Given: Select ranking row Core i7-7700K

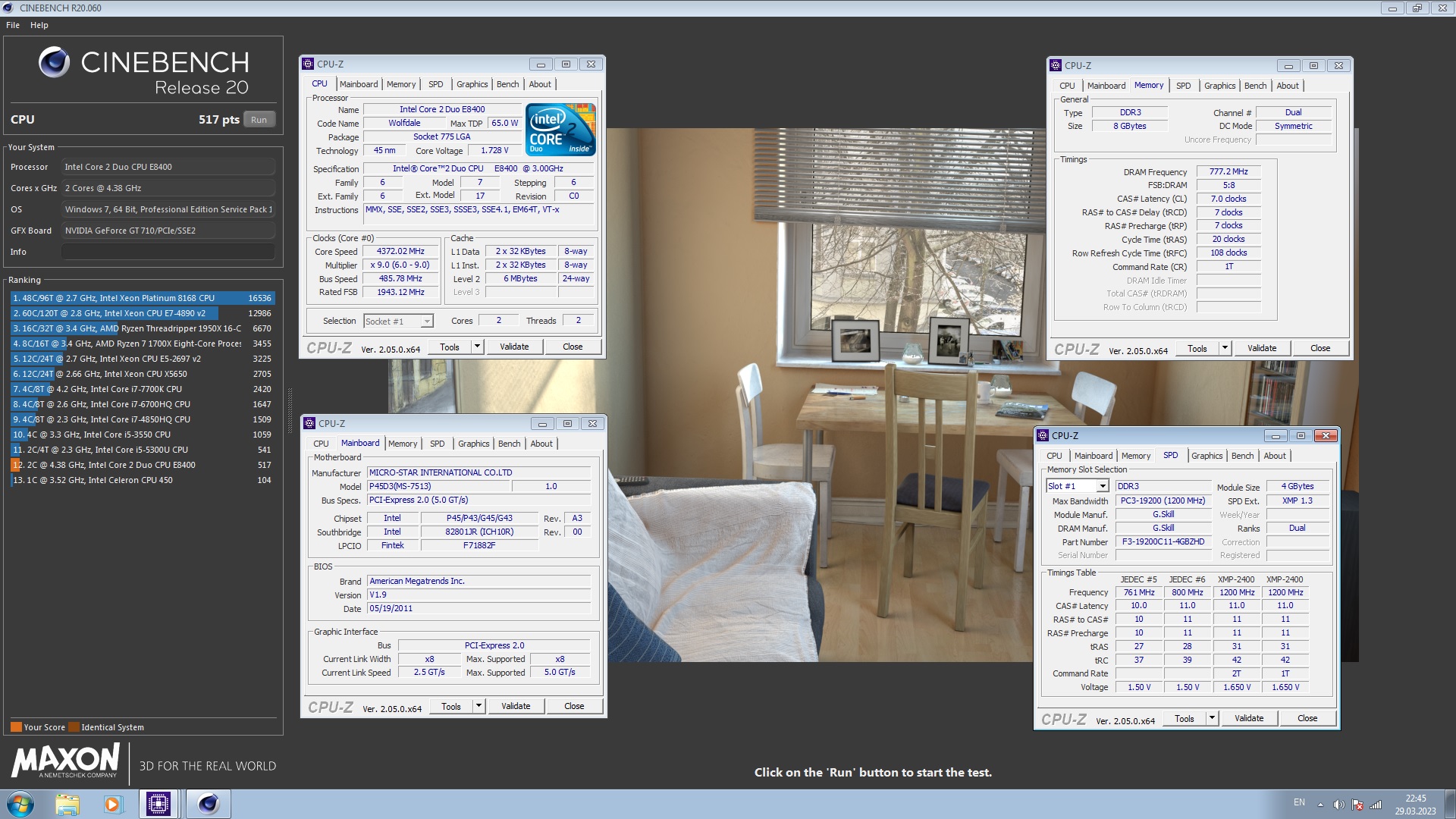Looking at the screenshot, I should (x=142, y=389).
